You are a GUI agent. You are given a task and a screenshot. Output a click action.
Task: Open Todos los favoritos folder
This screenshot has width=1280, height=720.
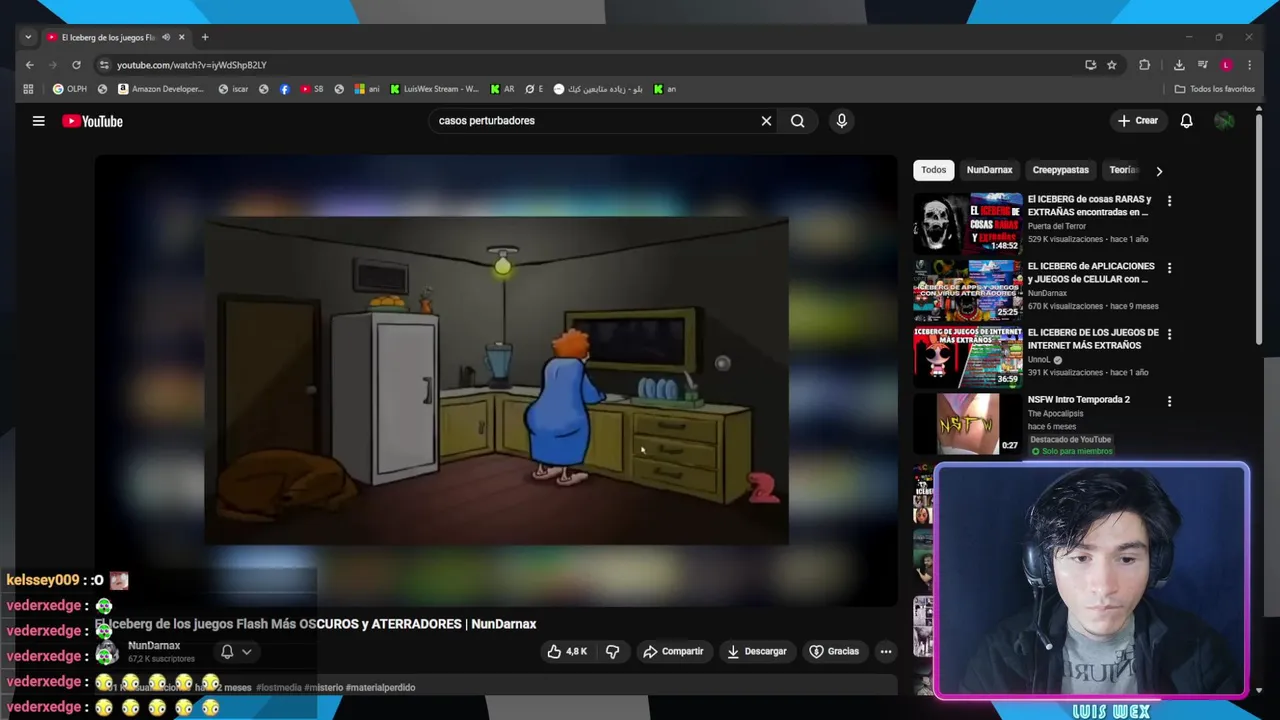(x=1214, y=89)
